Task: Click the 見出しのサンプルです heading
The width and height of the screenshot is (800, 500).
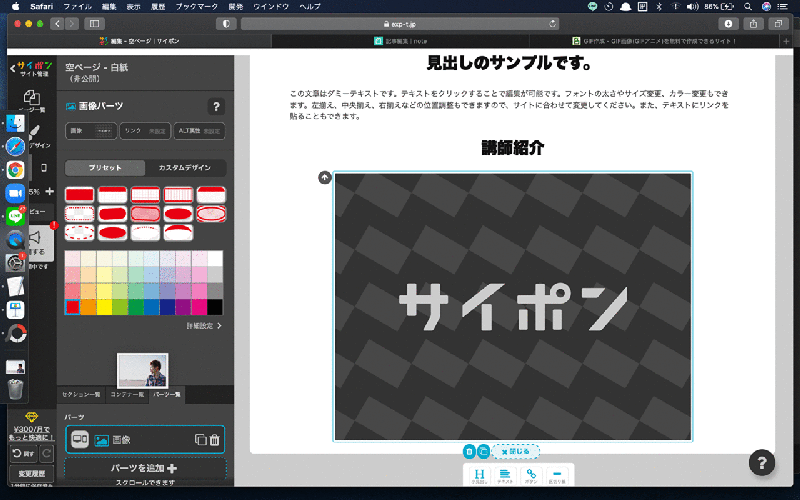Action: 509,63
